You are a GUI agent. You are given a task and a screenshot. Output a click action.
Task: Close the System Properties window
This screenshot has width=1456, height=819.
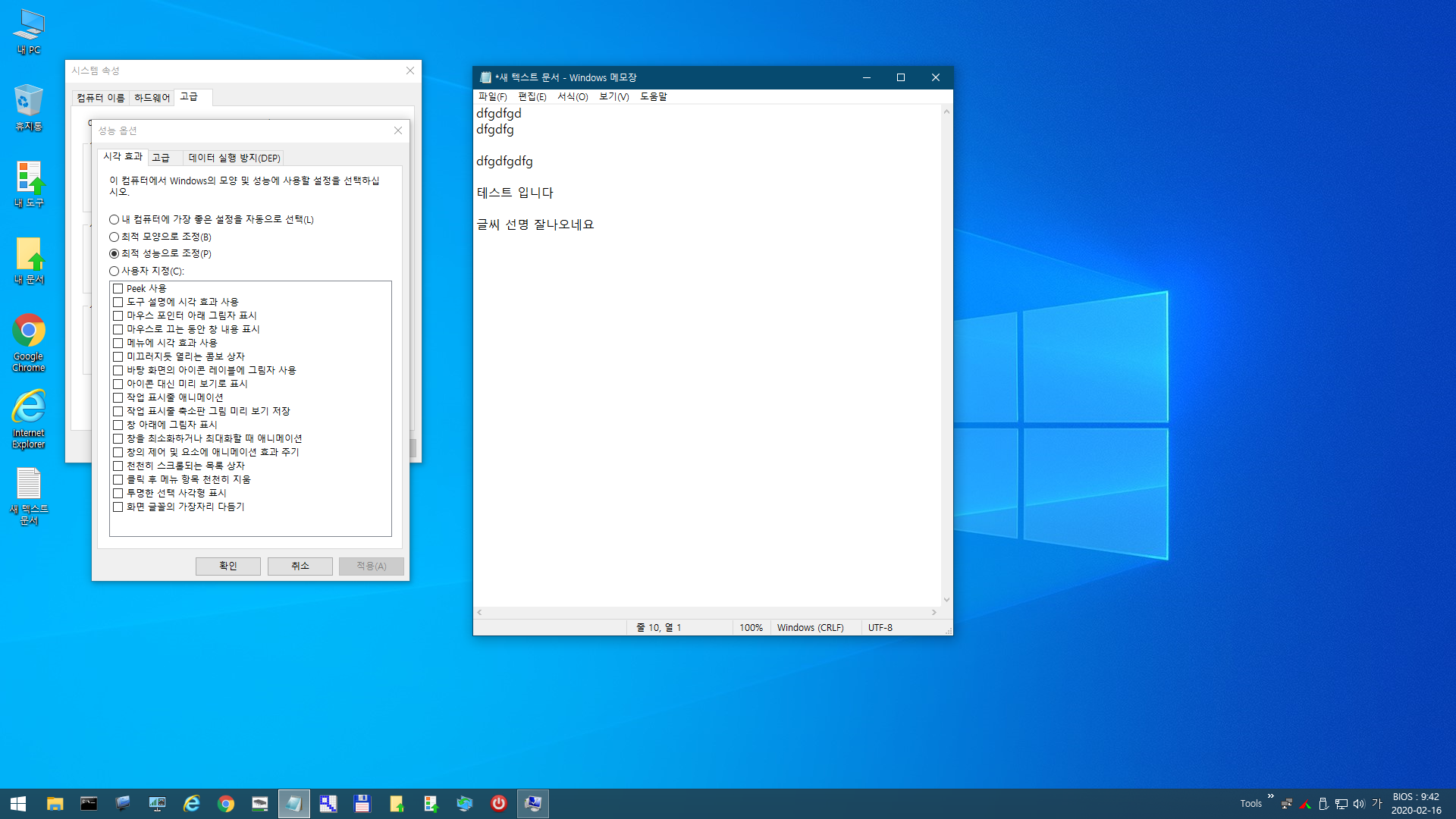click(x=410, y=71)
